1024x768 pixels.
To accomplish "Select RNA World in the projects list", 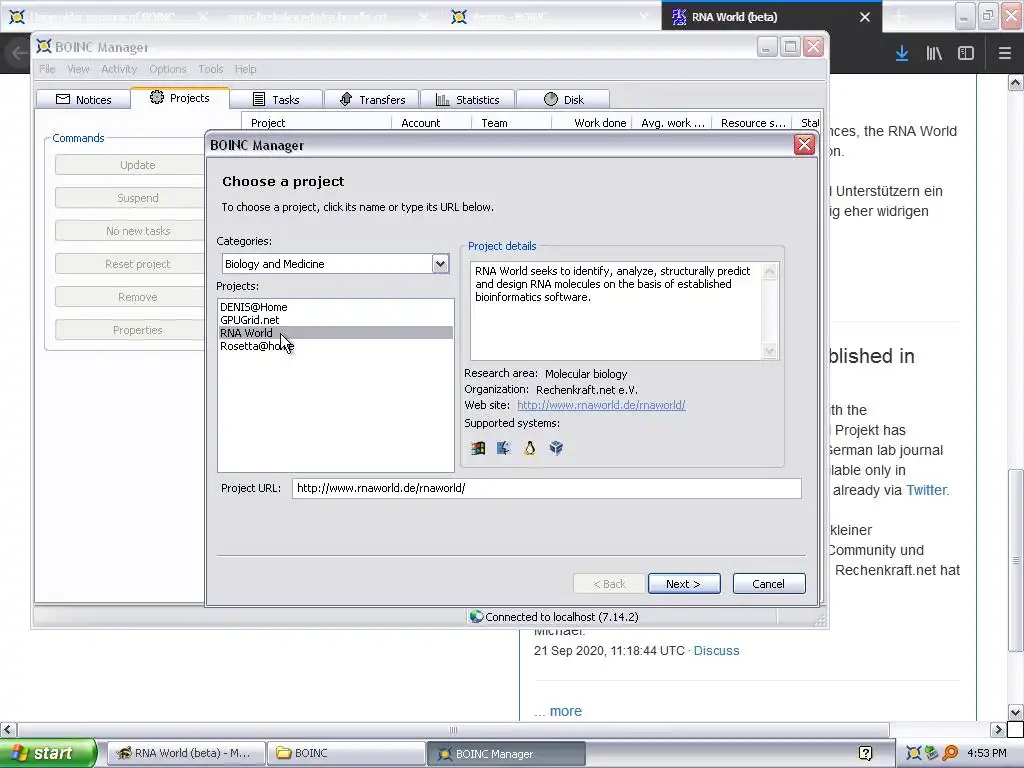I will click(x=336, y=333).
